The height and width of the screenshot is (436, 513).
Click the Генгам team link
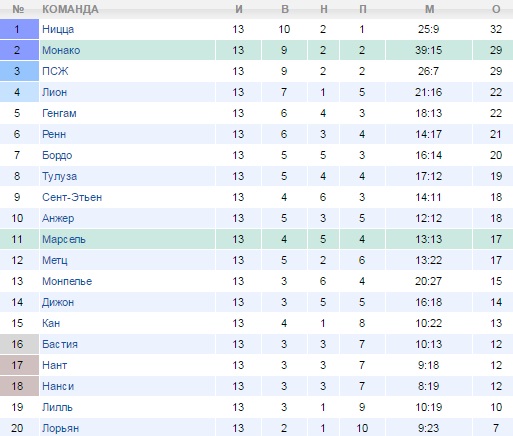(x=59, y=113)
